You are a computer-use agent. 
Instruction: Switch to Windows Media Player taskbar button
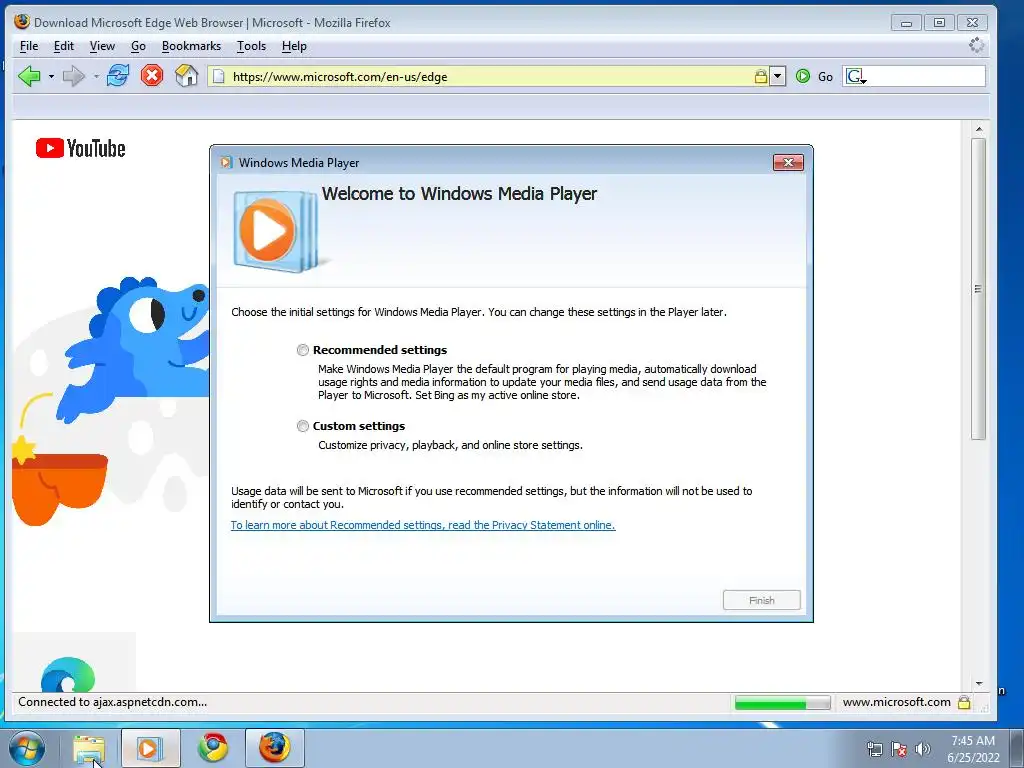coord(150,748)
